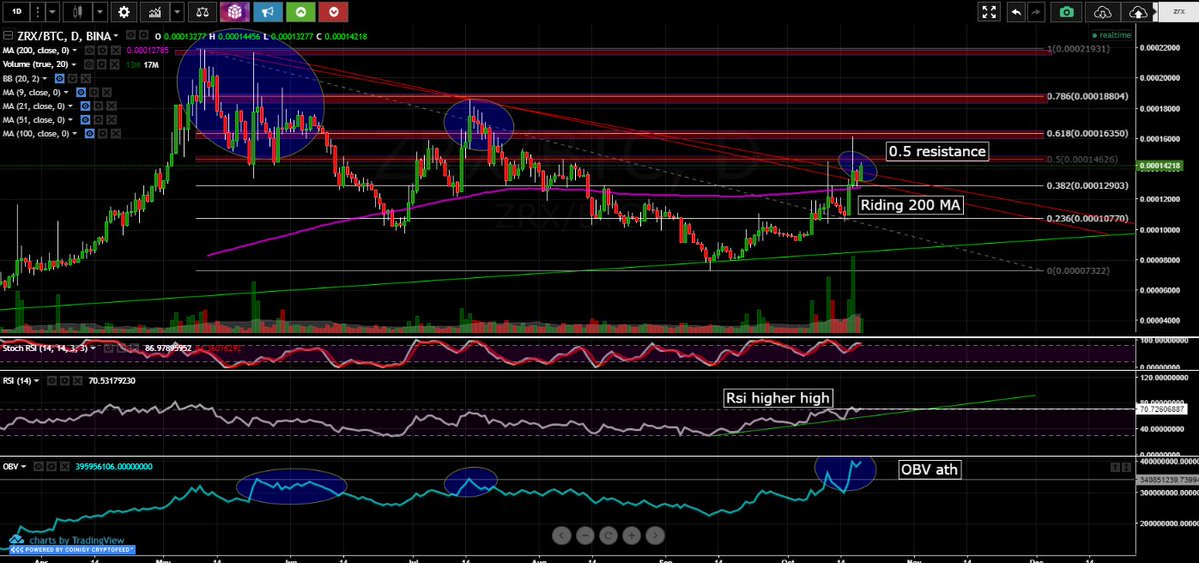Select the 'Rsi higher high' text annotation

778,398
